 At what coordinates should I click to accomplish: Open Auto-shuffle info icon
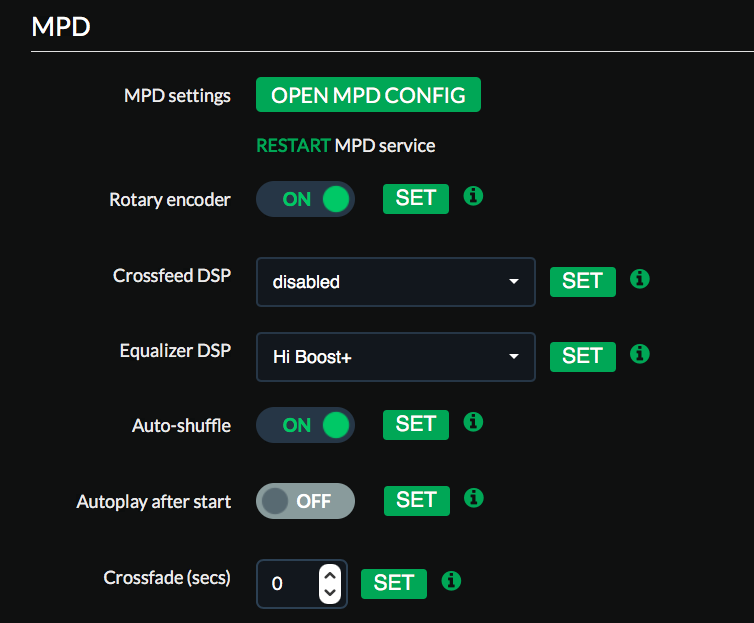(473, 422)
